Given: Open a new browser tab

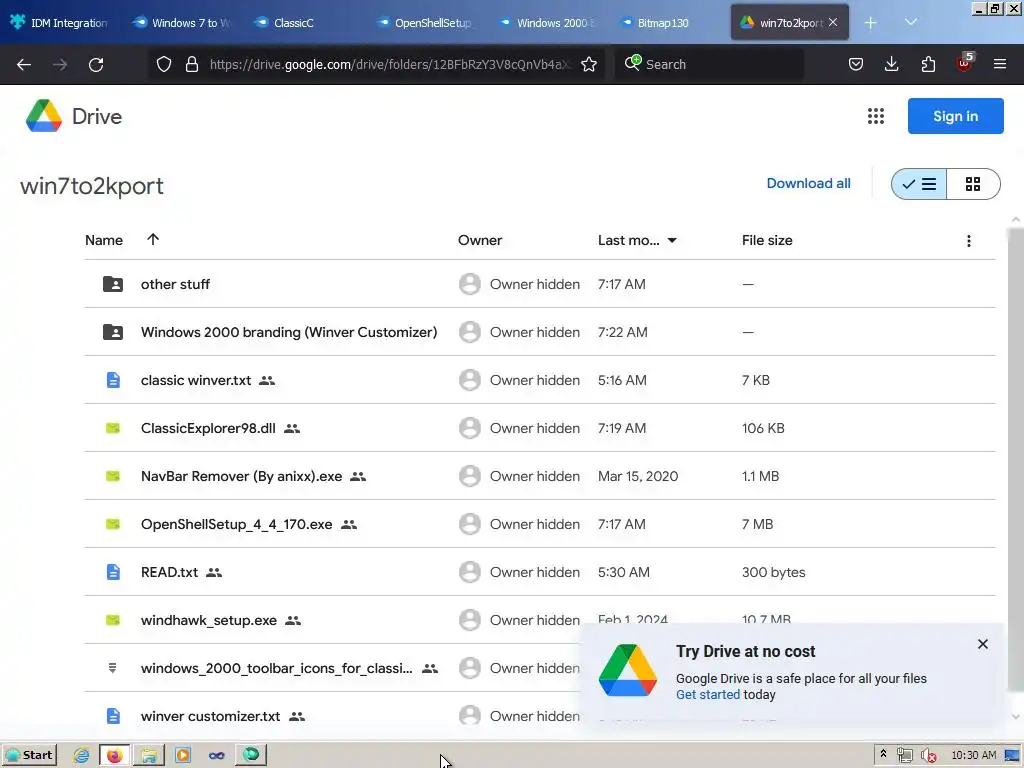Looking at the screenshot, I should tap(871, 23).
